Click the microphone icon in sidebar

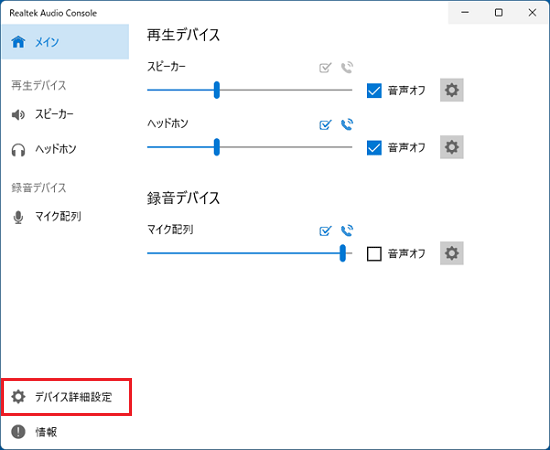pos(18,217)
